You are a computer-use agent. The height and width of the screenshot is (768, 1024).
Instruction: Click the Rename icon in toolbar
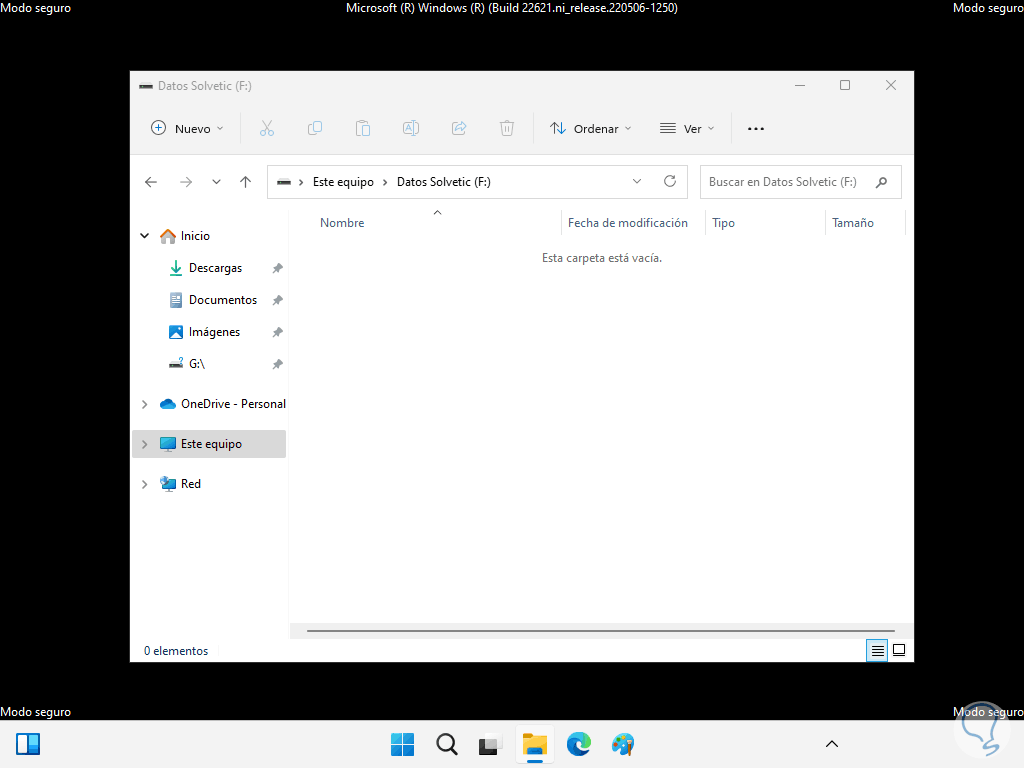coord(411,129)
